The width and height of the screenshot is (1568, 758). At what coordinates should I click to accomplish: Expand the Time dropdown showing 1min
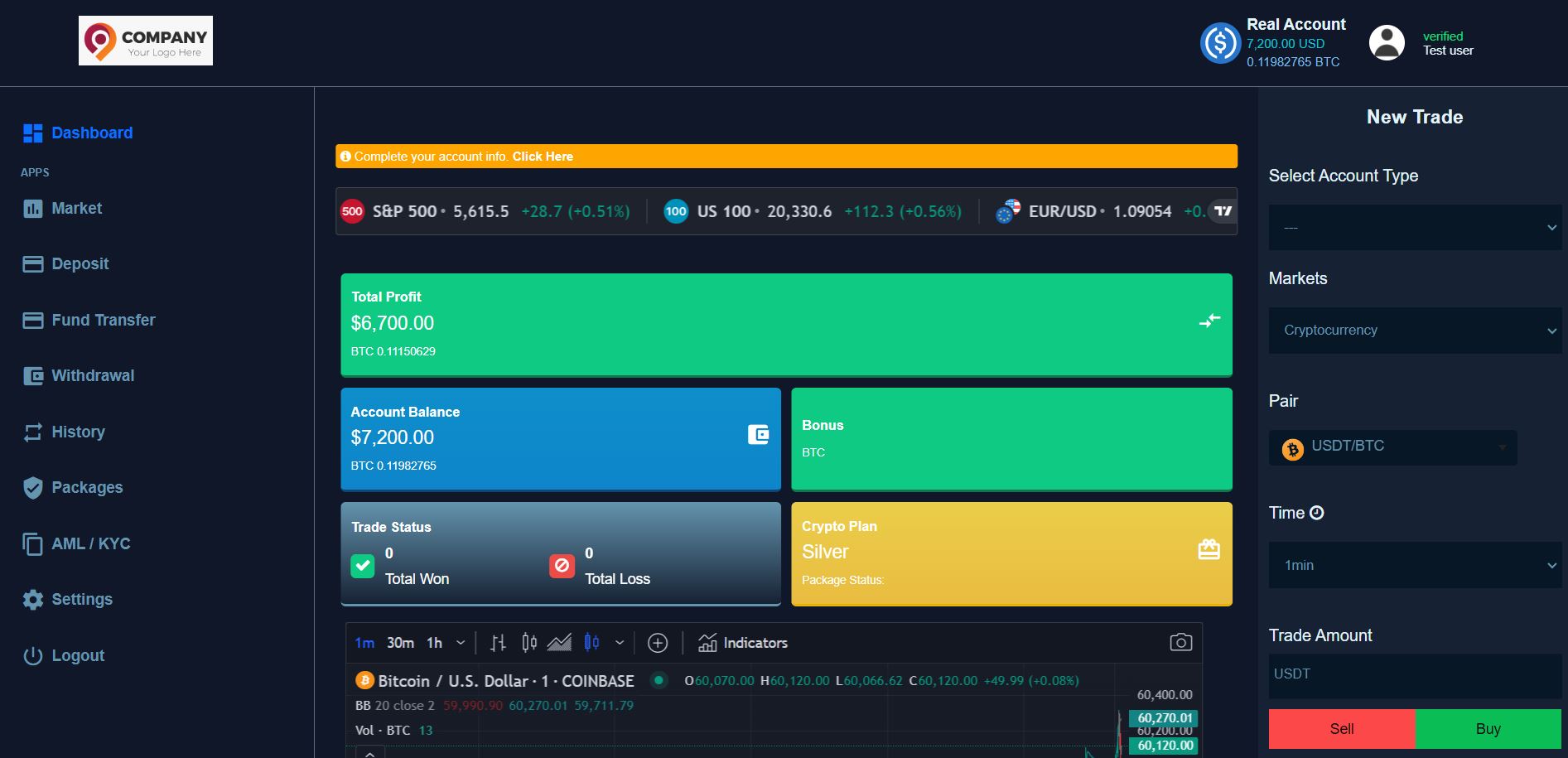[x=1414, y=565]
